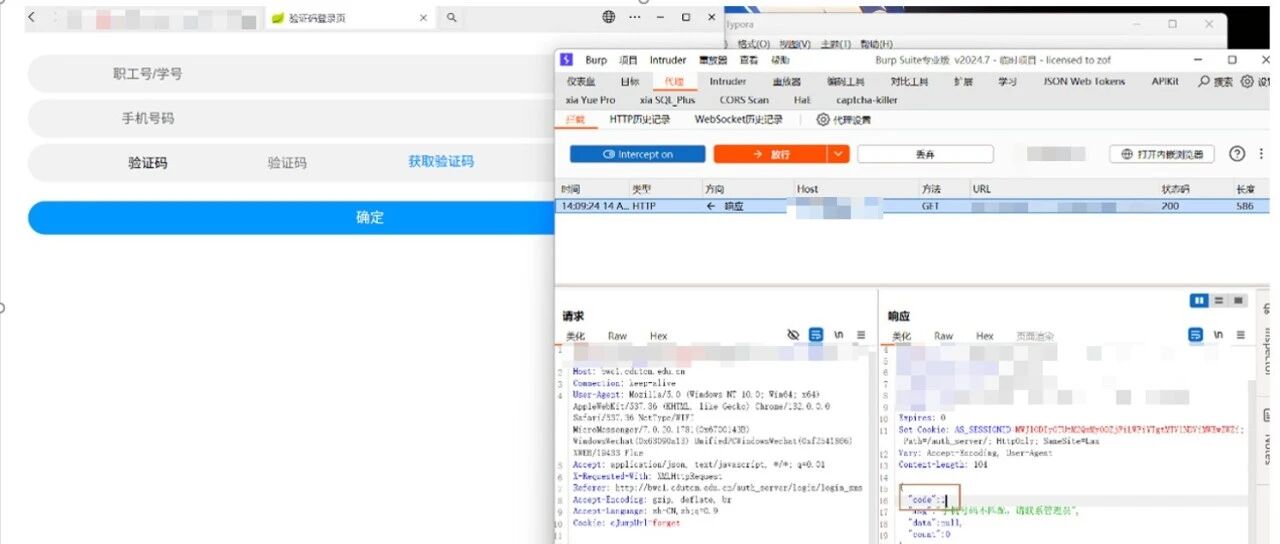Switch to 对比工具 comparer tab
This screenshot has width=1280, height=544.
(909, 82)
